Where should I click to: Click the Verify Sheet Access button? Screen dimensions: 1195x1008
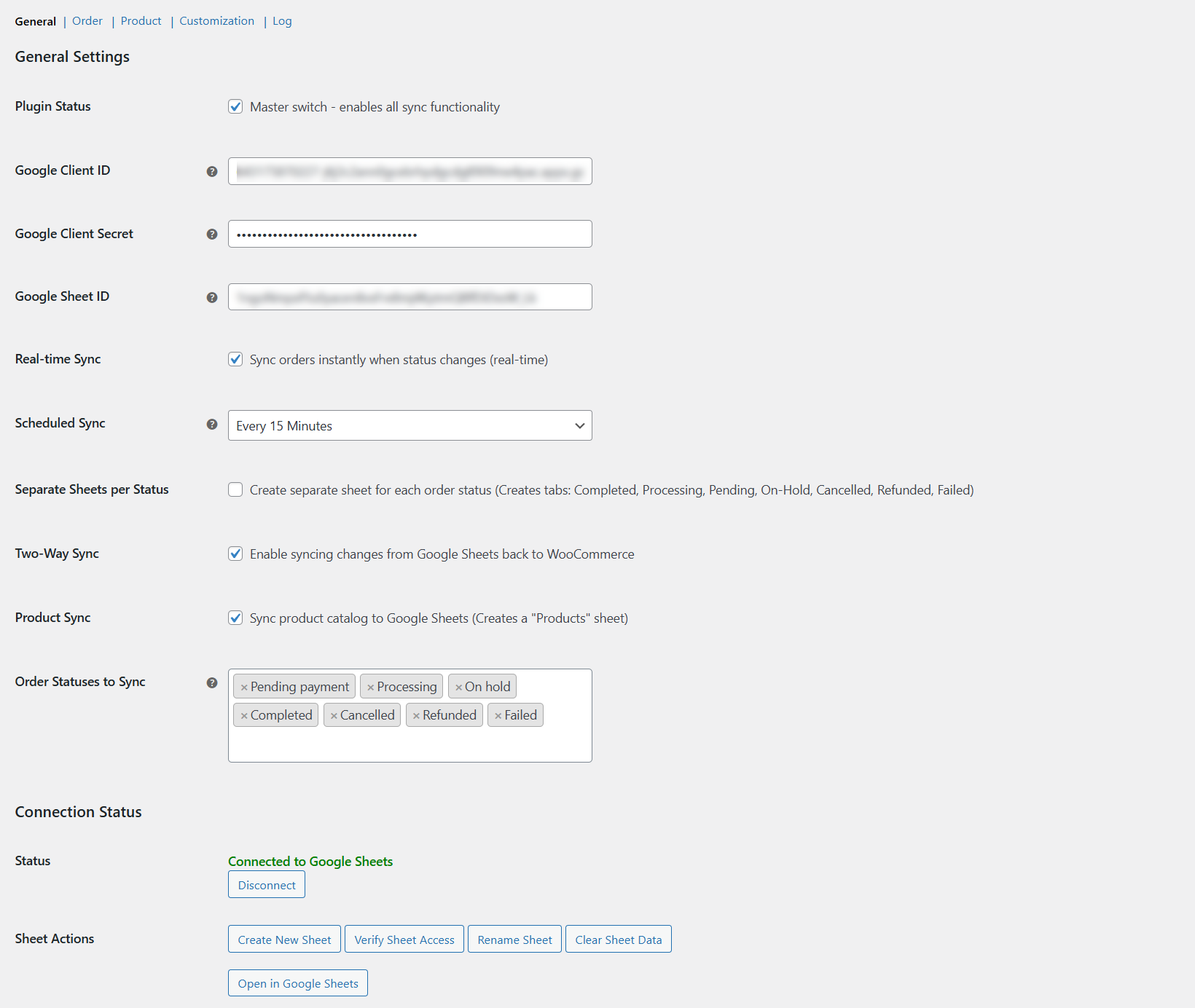pos(404,939)
